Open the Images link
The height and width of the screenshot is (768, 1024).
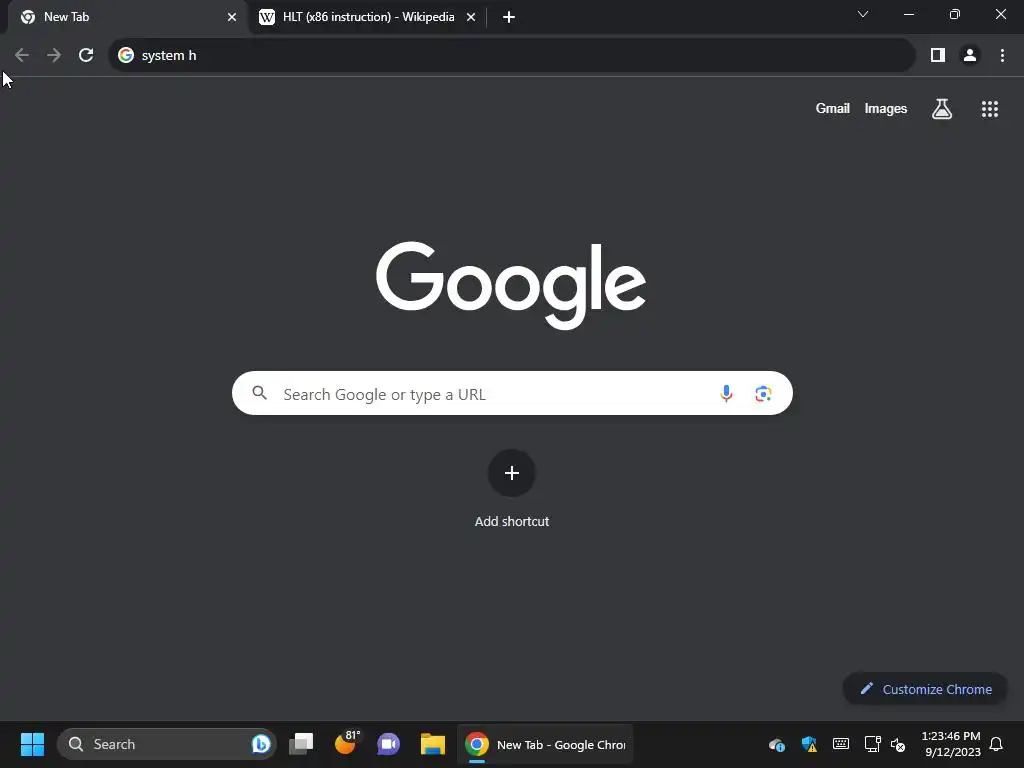[x=886, y=108]
